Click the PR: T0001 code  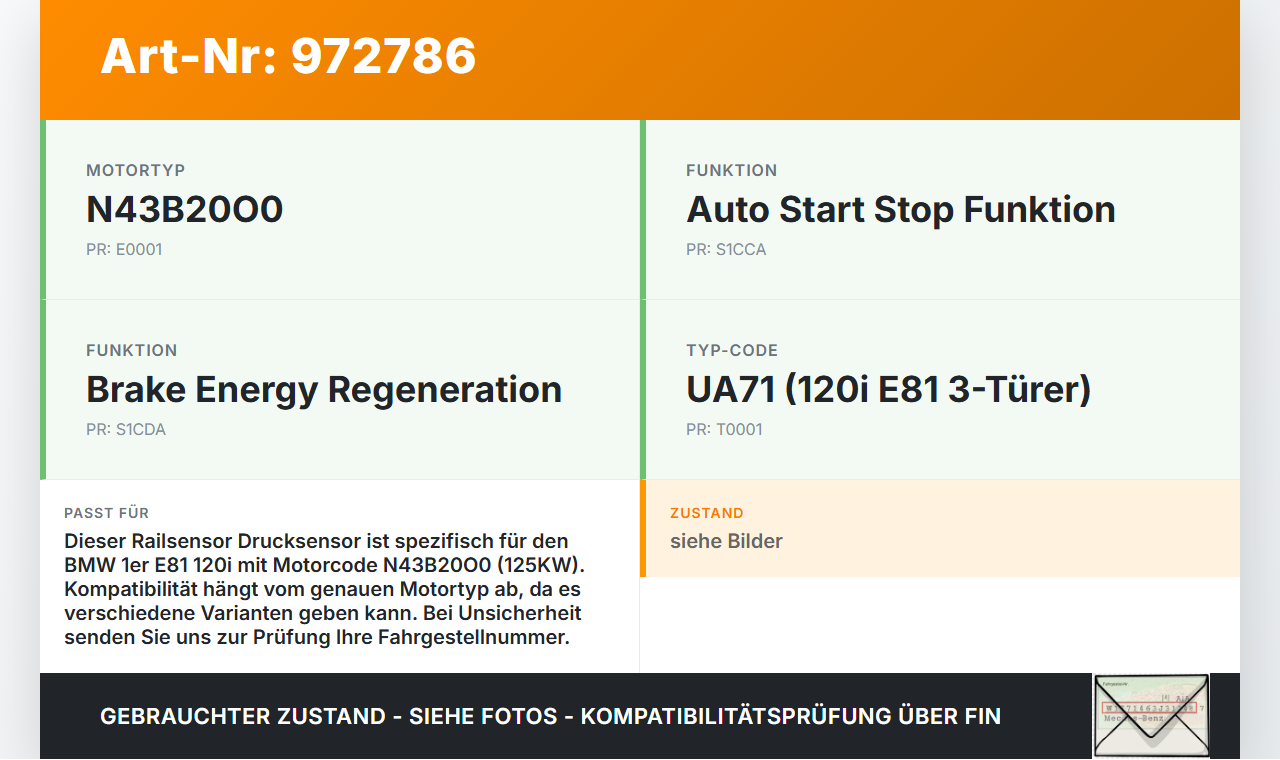tap(724, 429)
